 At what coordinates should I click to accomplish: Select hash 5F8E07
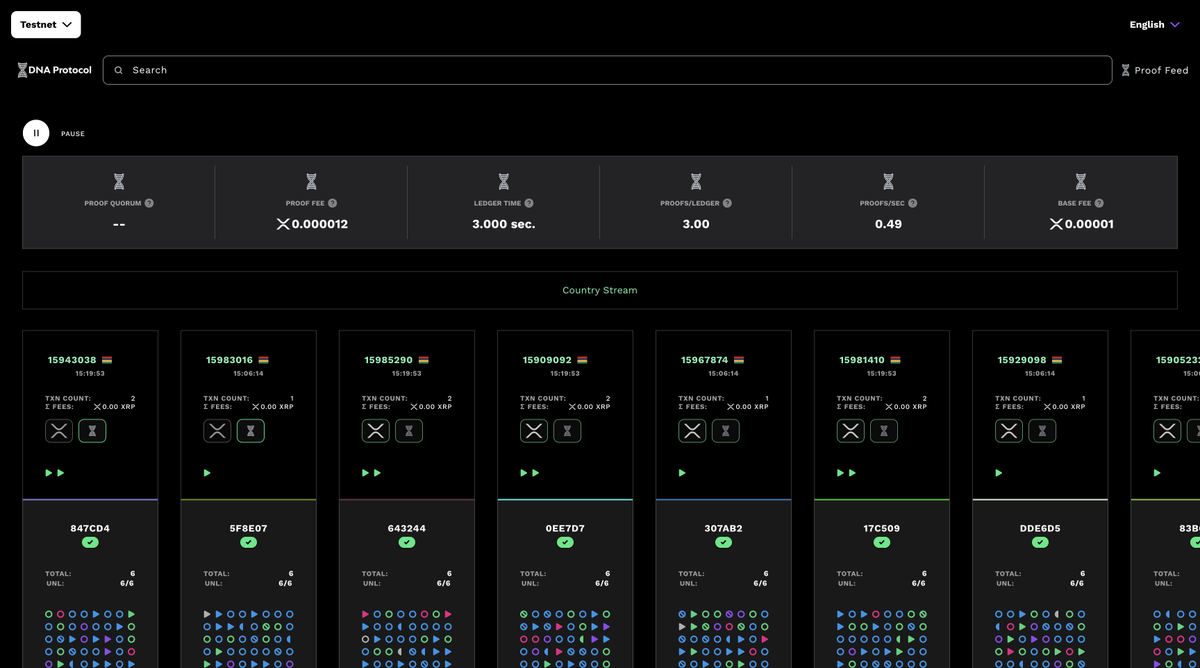[248, 528]
